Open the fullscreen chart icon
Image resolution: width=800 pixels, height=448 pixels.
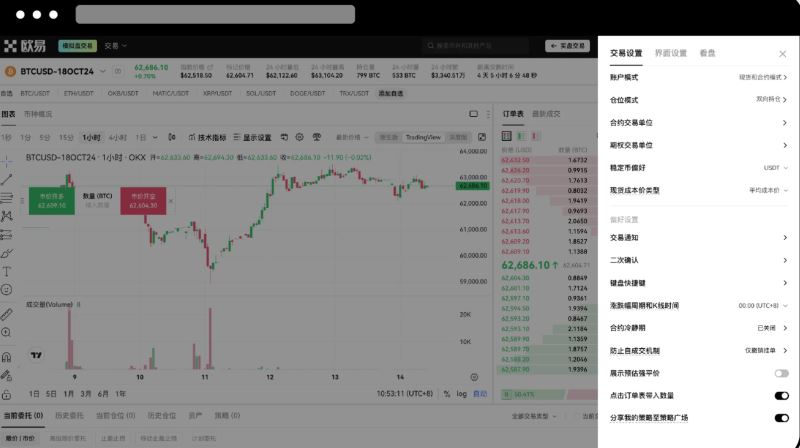[x=482, y=137]
